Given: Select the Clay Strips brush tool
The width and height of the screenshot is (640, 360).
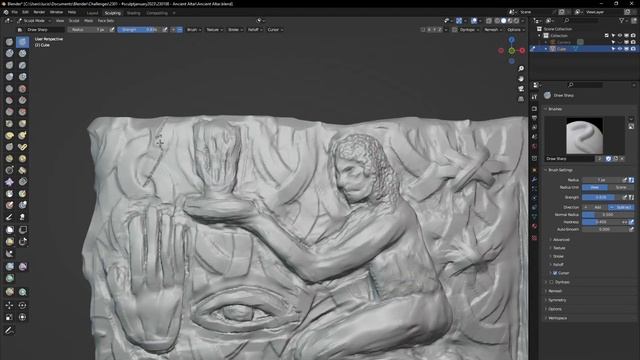Looking at the screenshot, I should [22, 53].
